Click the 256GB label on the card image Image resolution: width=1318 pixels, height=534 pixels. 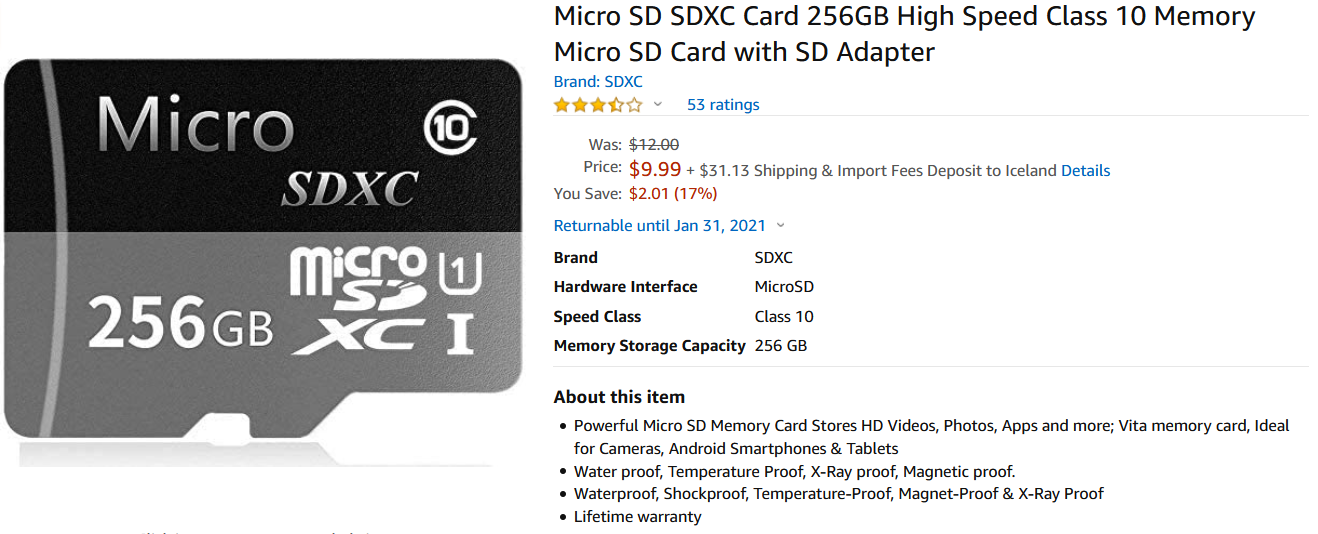pyautogui.click(x=180, y=322)
